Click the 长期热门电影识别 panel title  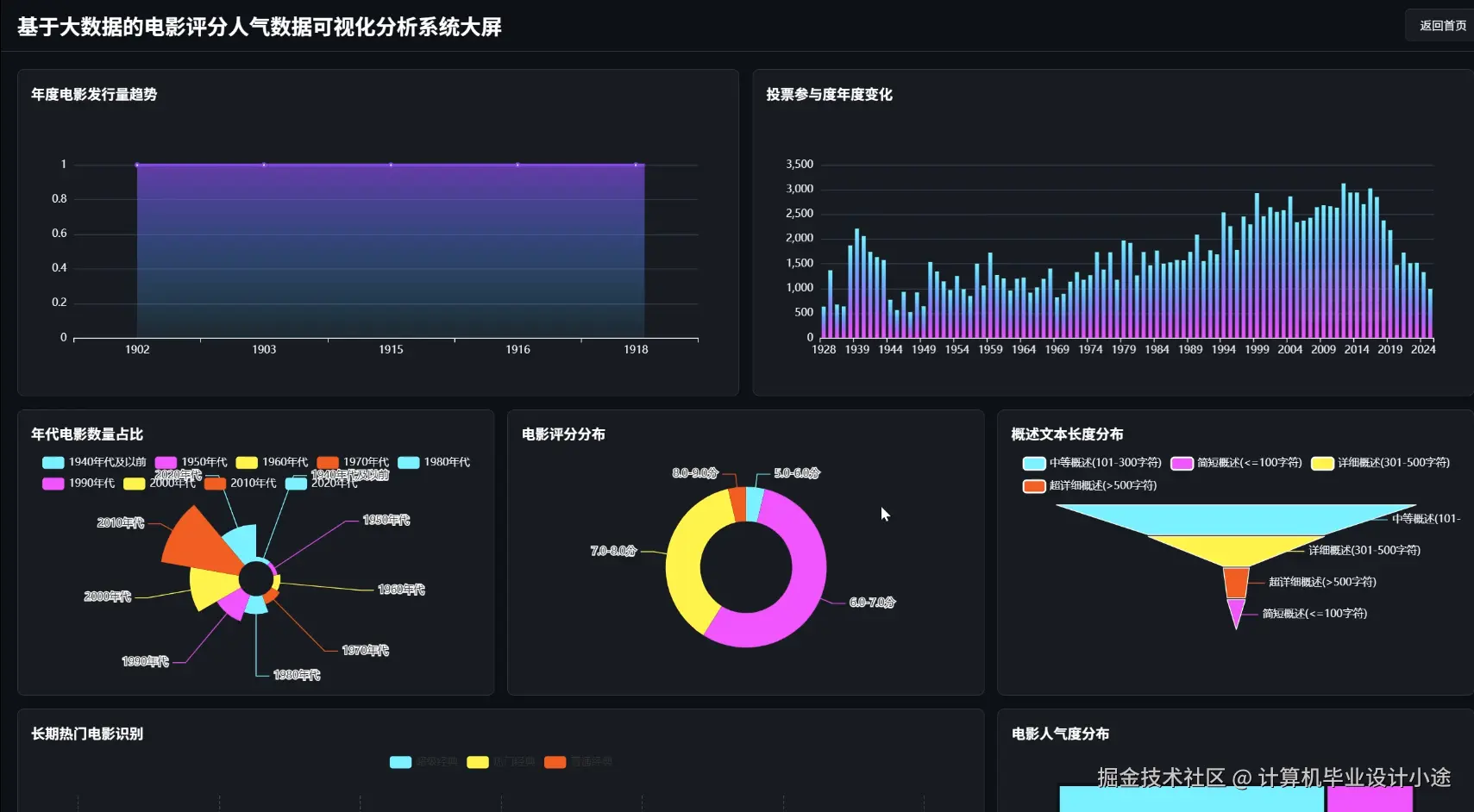[87, 734]
